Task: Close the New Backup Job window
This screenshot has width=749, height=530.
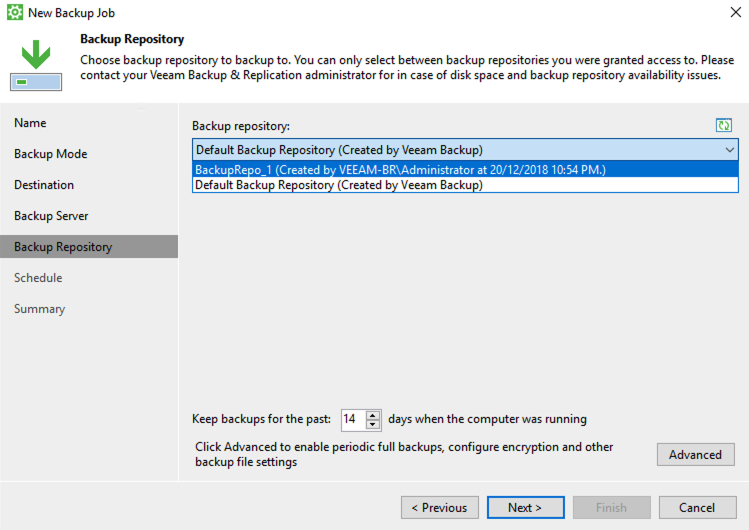Action: (736, 12)
